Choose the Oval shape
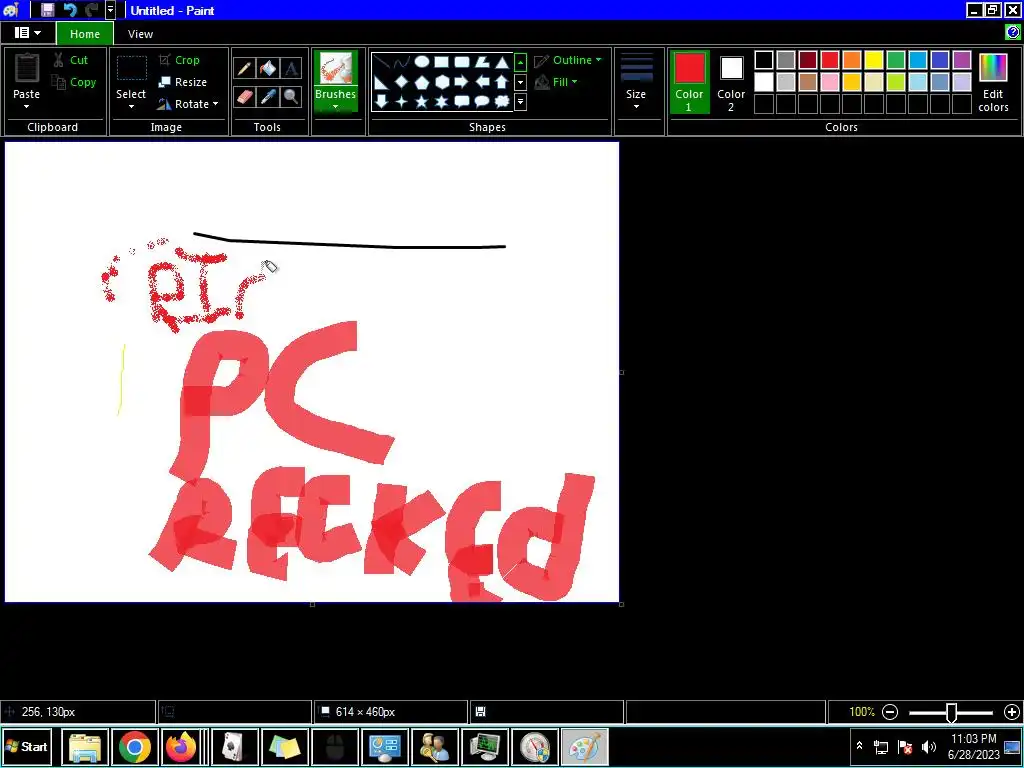 (x=422, y=62)
